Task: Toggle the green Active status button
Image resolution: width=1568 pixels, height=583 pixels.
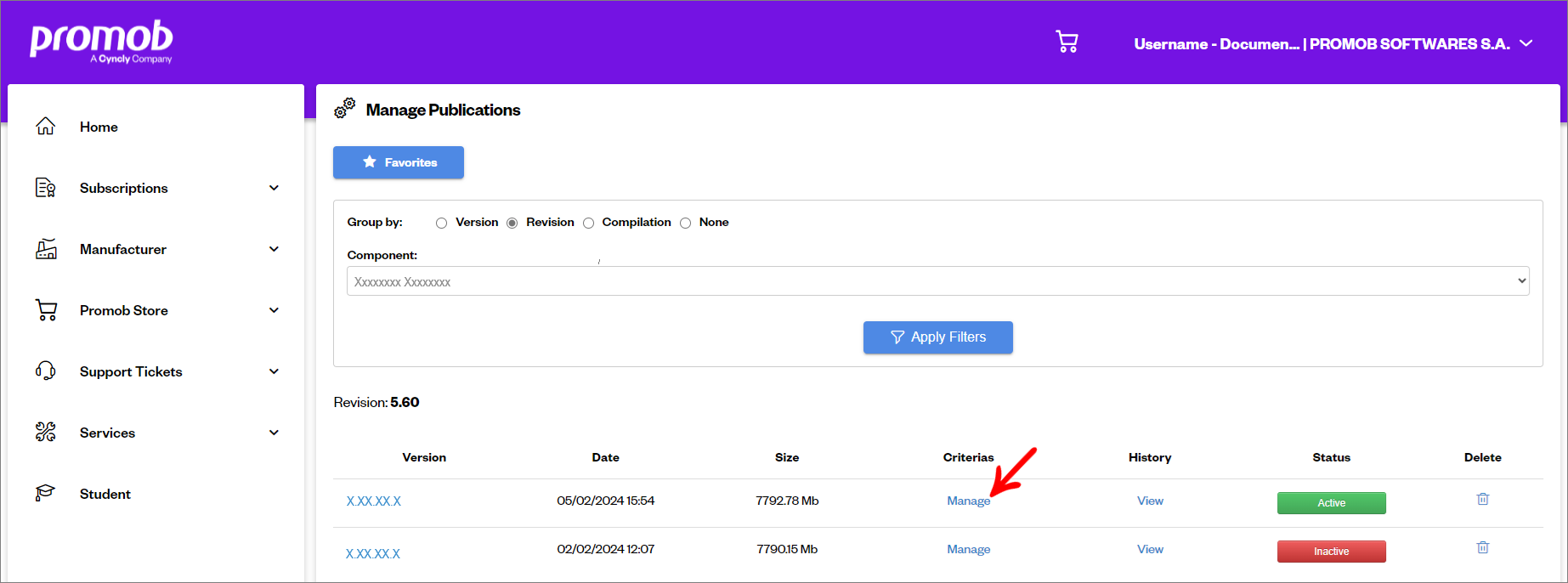Action: [1332, 503]
